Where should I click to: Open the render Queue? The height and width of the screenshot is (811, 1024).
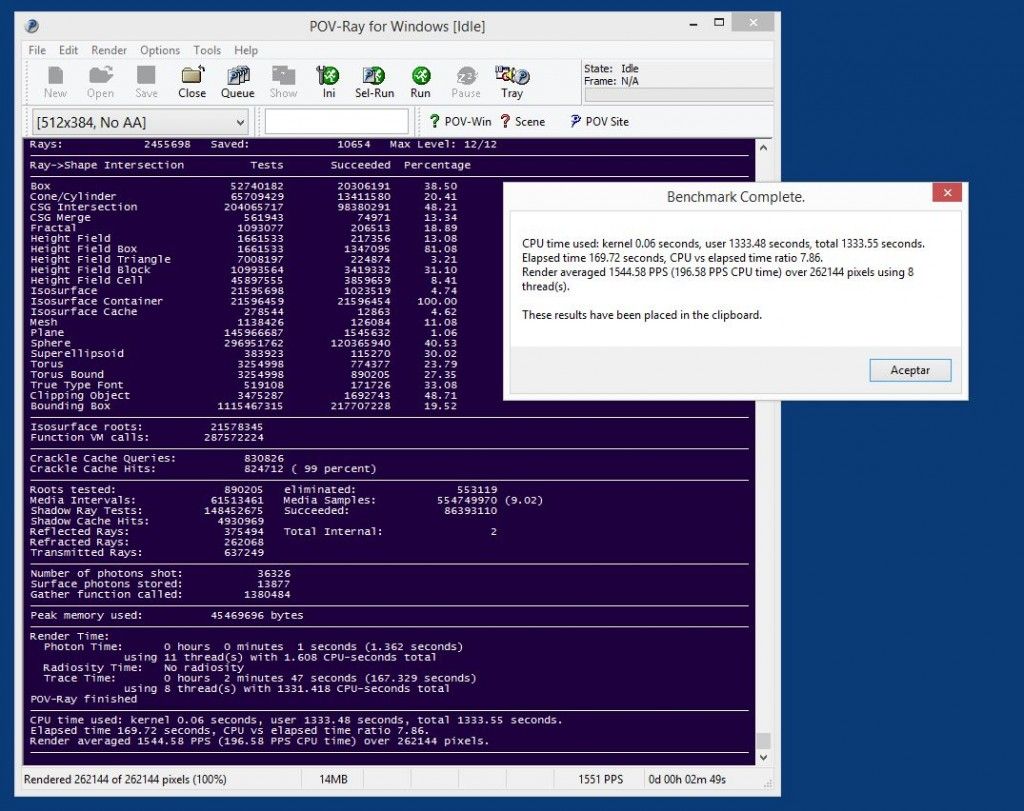pyautogui.click(x=238, y=82)
